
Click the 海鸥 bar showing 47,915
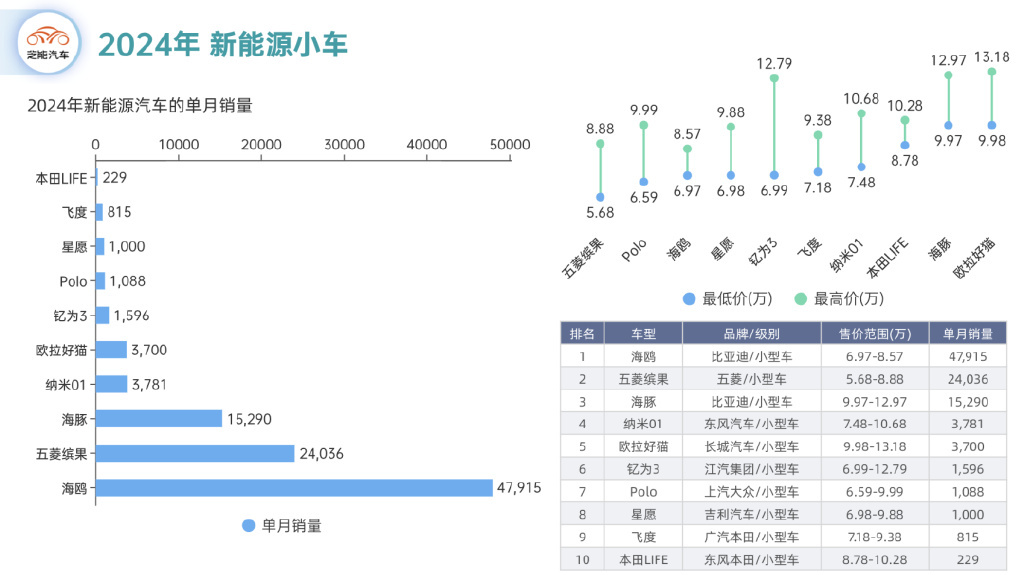point(294,488)
